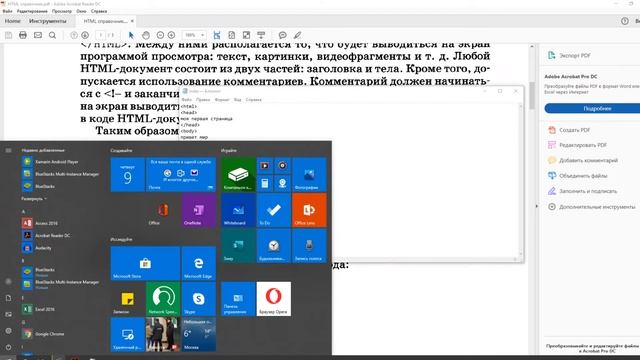640x360 pixels.
Task: Select the highlighter pen tool
Action: [298, 35]
